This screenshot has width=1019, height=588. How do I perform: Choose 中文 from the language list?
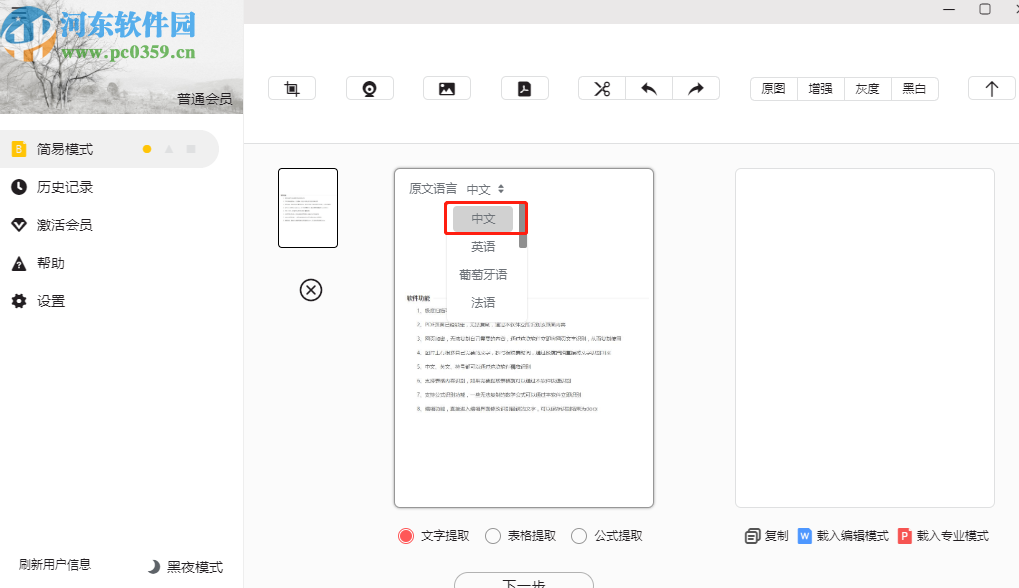pyautogui.click(x=483, y=218)
